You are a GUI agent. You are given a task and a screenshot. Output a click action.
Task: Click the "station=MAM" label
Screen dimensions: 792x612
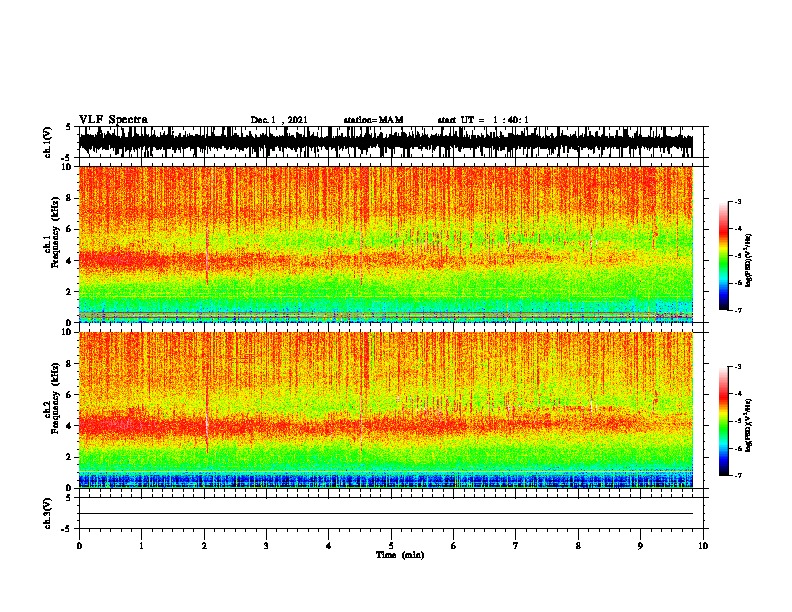374,120
